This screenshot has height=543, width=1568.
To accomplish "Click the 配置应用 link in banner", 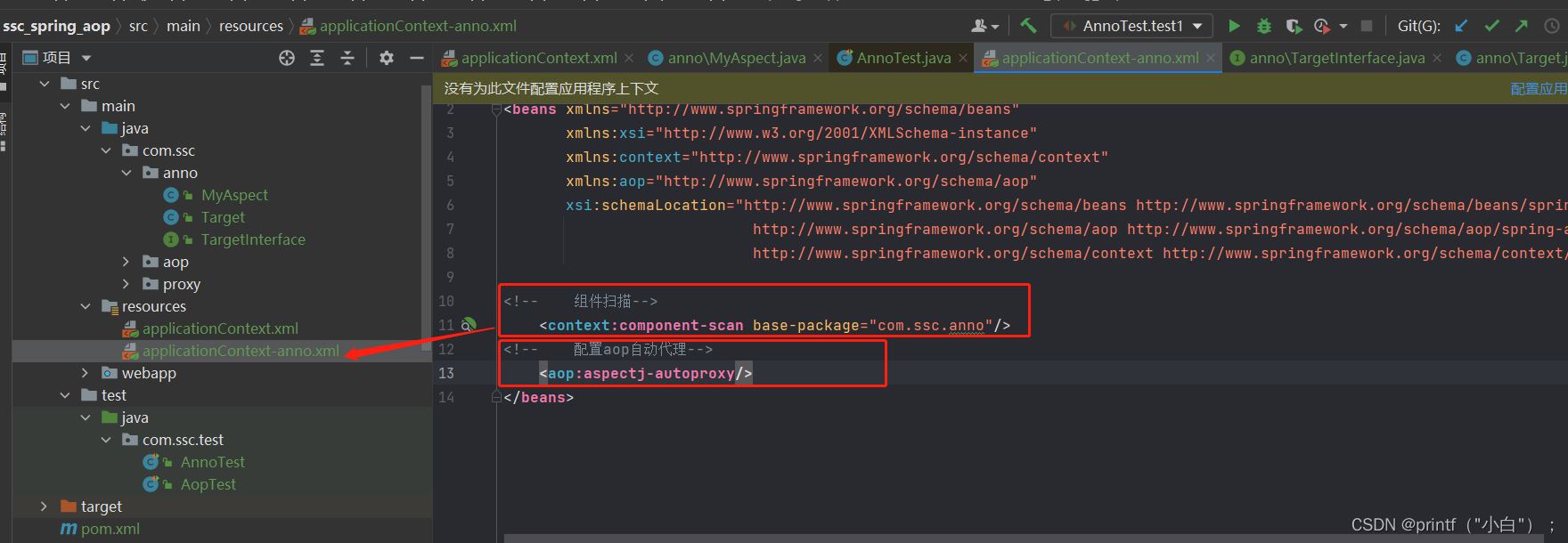I will [1539, 88].
